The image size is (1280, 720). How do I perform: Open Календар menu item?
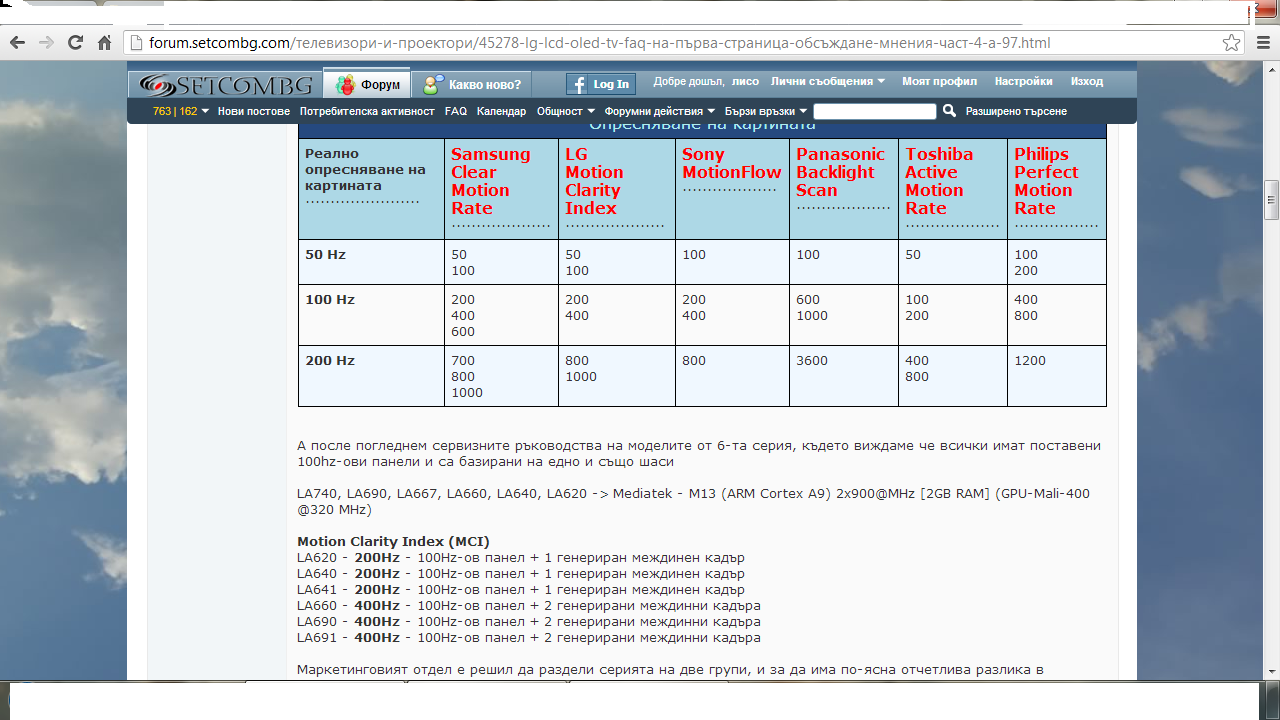[x=501, y=111]
